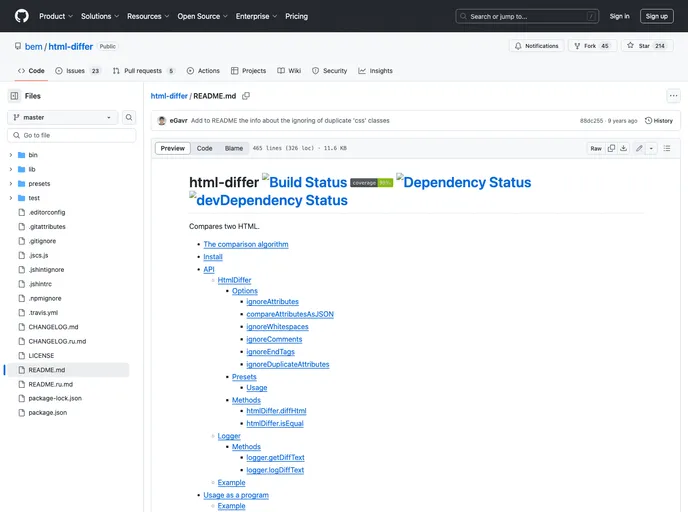The height and width of the screenshot is (512, 688).
Task: Collapse the Files tree side panel icon
Action: (x=14, y=96)
